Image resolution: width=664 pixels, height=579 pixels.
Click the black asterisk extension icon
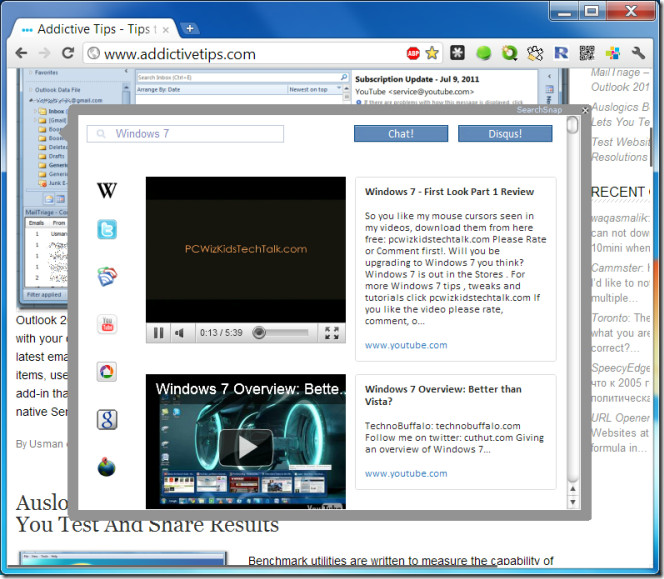[457, 53]
